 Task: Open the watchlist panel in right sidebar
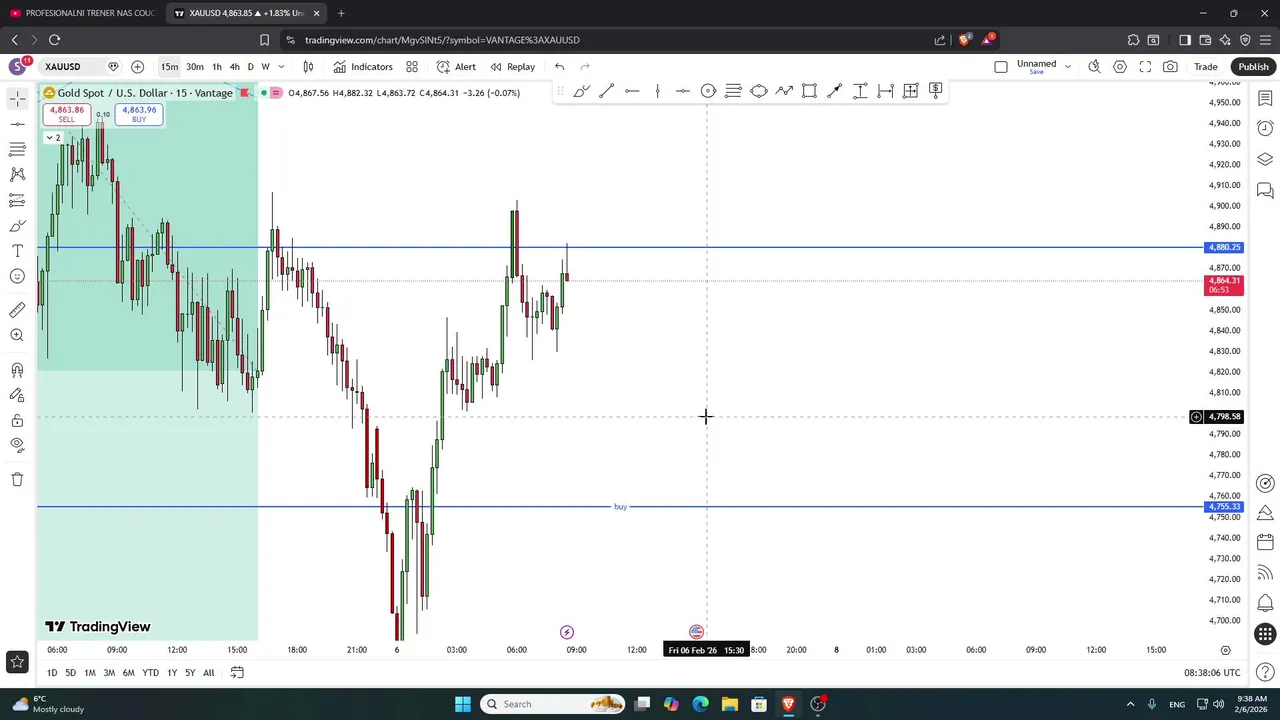[1265, 99]
